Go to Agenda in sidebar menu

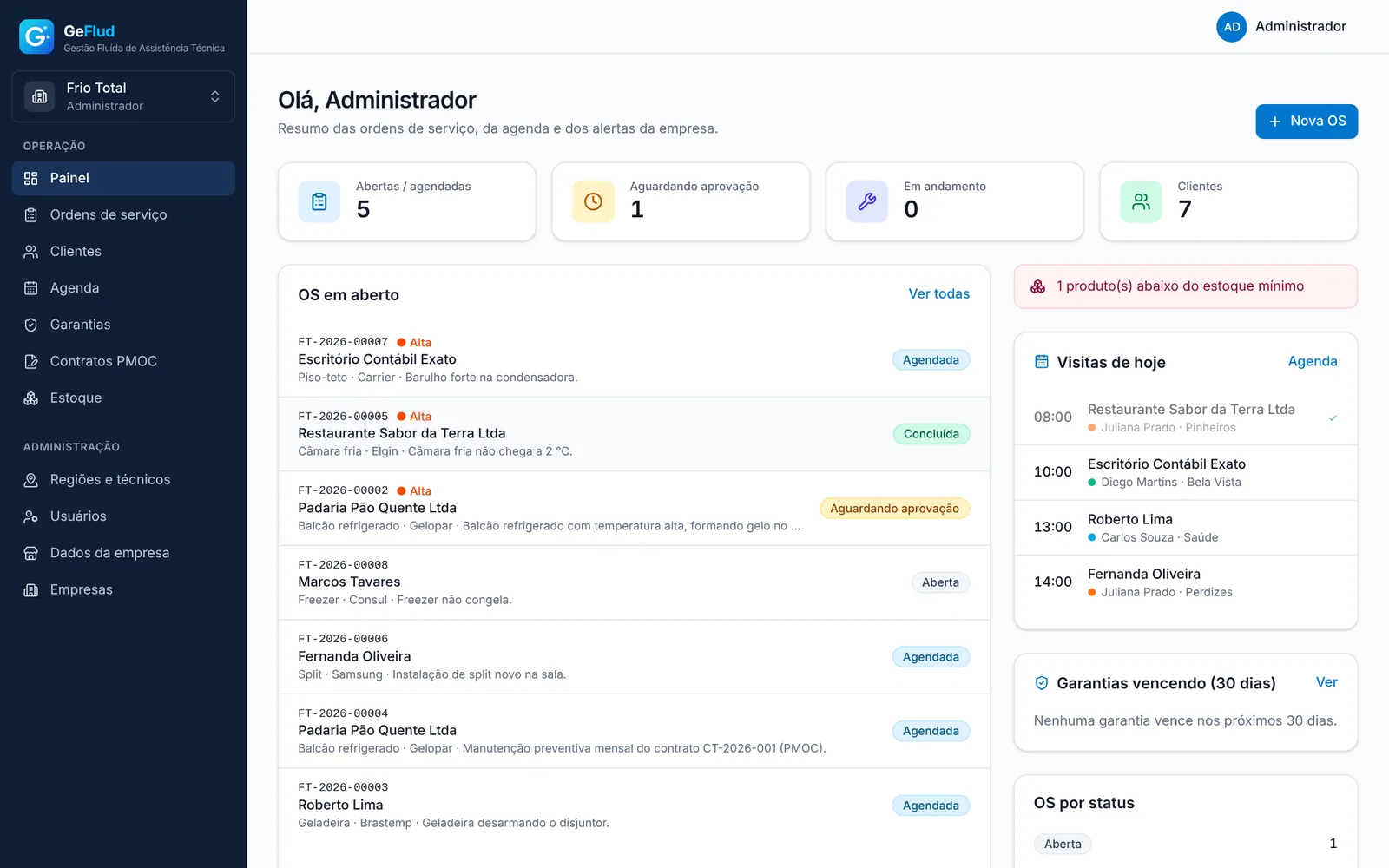[x=123, y=288]
